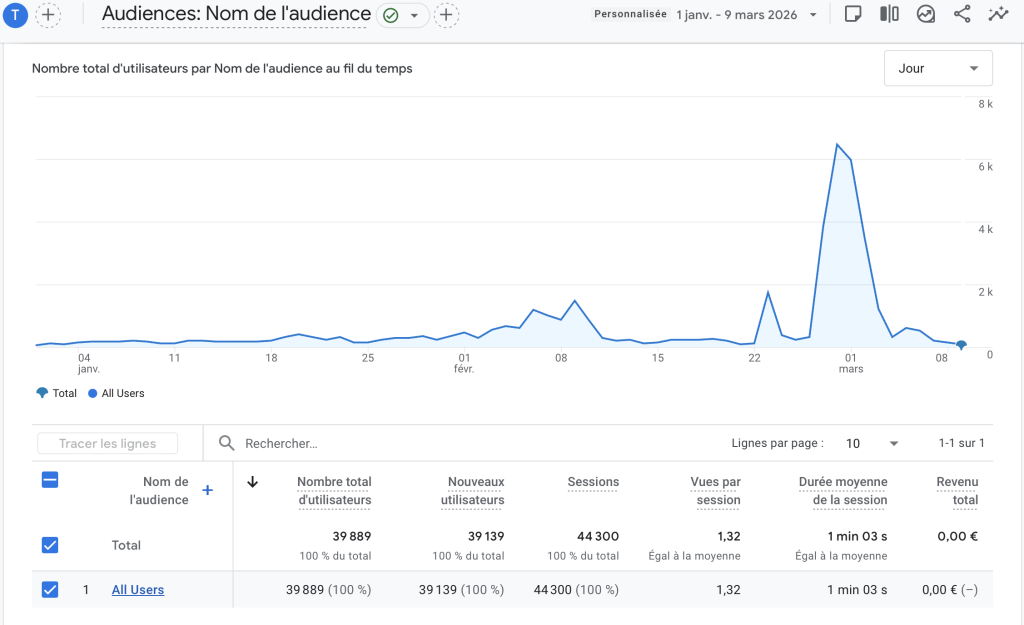Change the rows per page dropdown
Image resolution: width=1024 pixels, height=625 pixels.
(x=872, y=443)
